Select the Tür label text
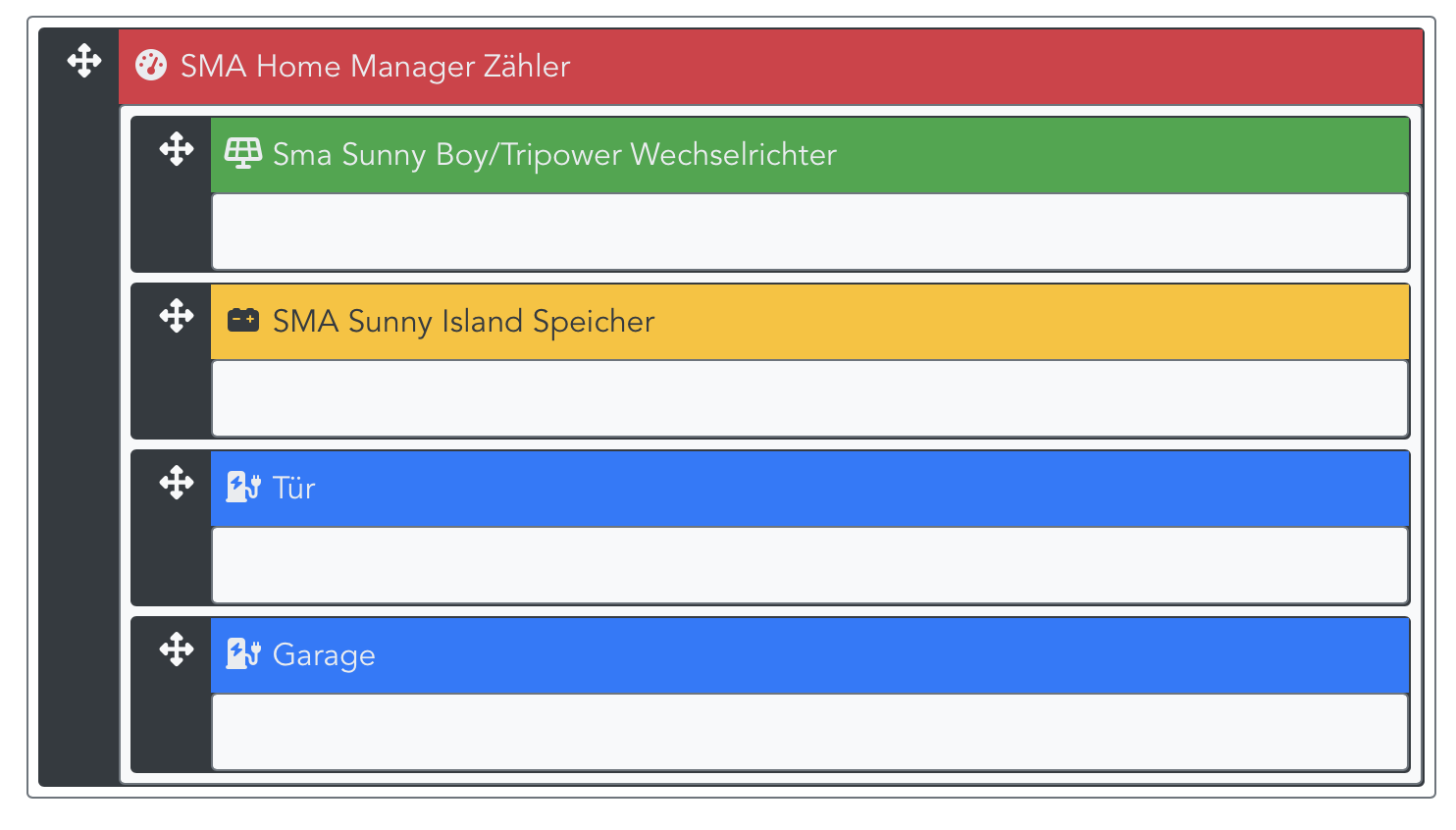Viewport: 1456px width, 830px height. pyautogui.click(x=293, y=488)
